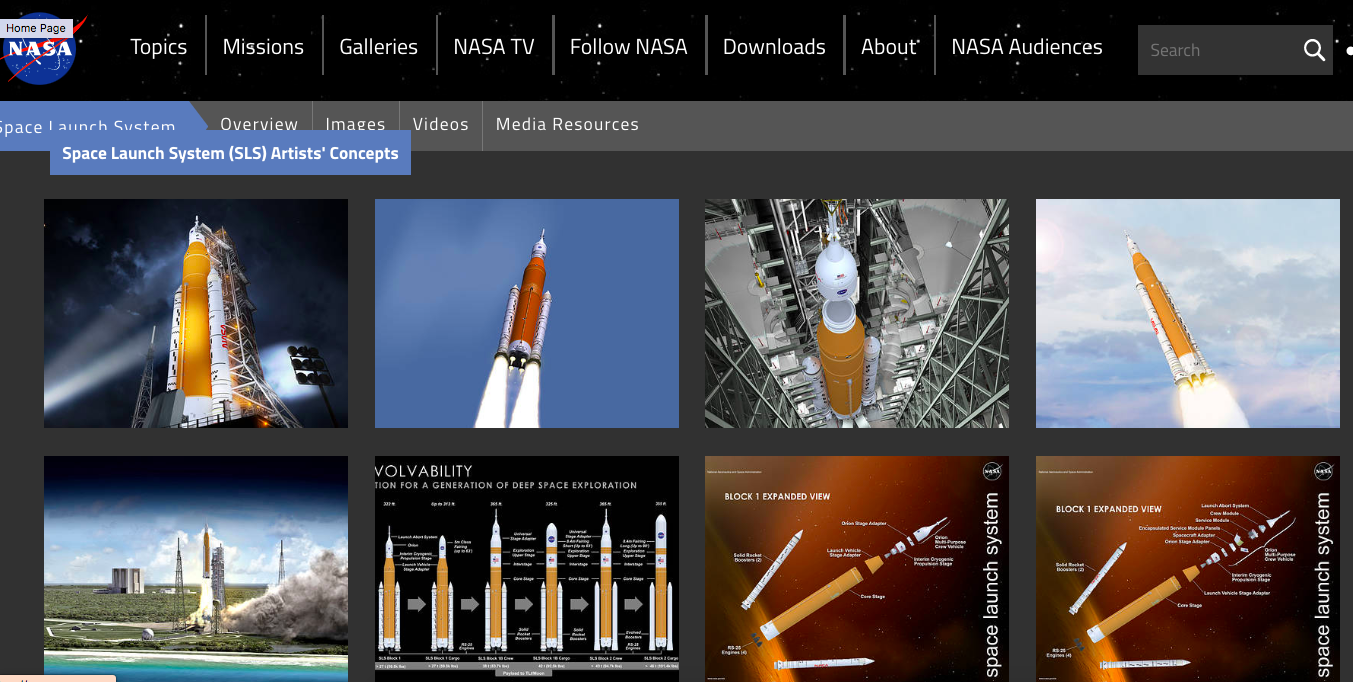Open SLS on launch pad at night image
This screenshot has height=682, width=1353.
tap(196, 313)
